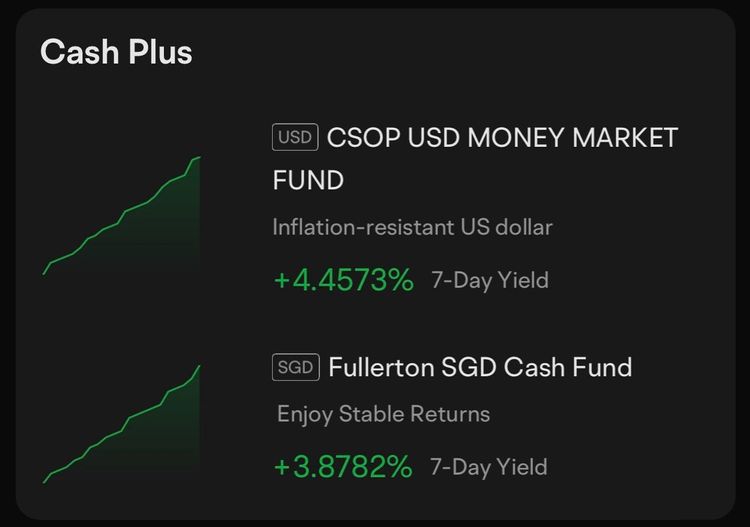Click the peak of the CSOP chart line
750x527 pixels.
click(200, 157)
